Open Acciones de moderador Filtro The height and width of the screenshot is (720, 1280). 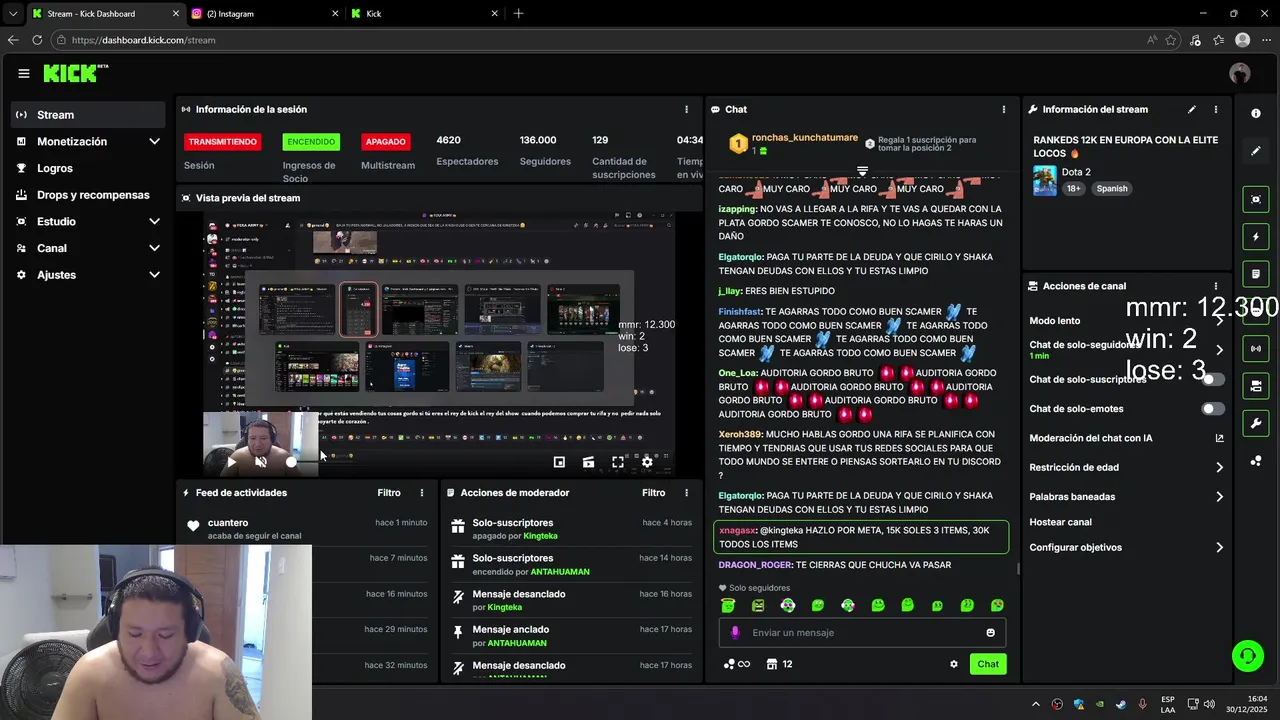click(x=654, y=493)
